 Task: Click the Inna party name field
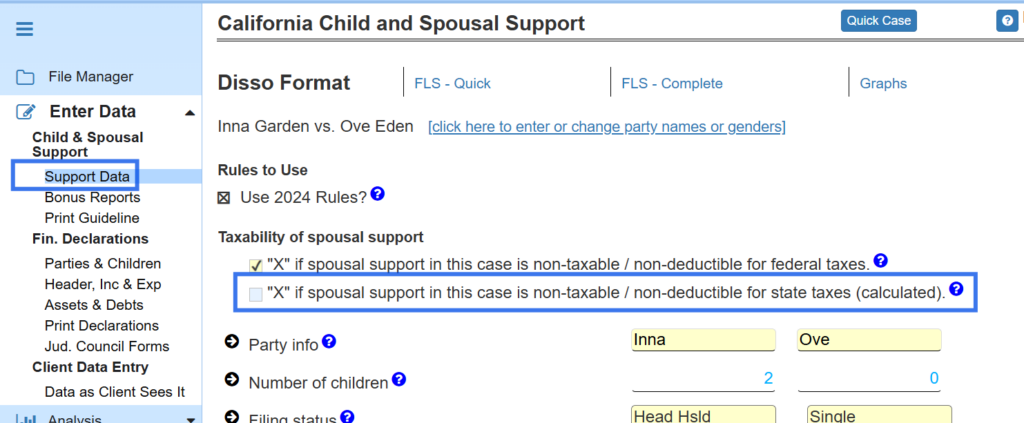coord(703,340)
